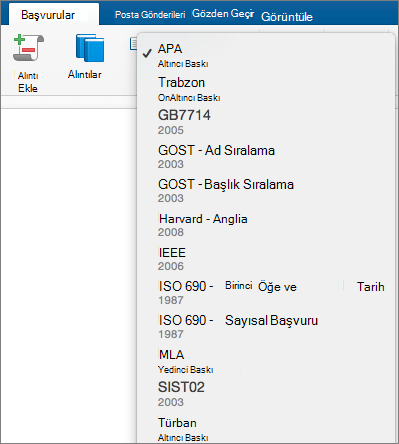Select ISO 690 - Sayısal Başvuru

266,326
